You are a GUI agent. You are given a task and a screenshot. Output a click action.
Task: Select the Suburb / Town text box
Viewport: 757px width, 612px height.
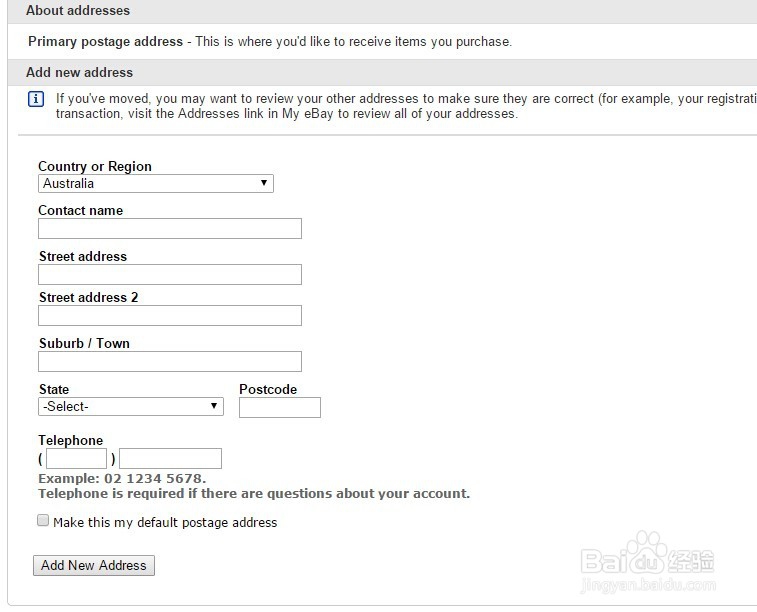coord(169,362)
